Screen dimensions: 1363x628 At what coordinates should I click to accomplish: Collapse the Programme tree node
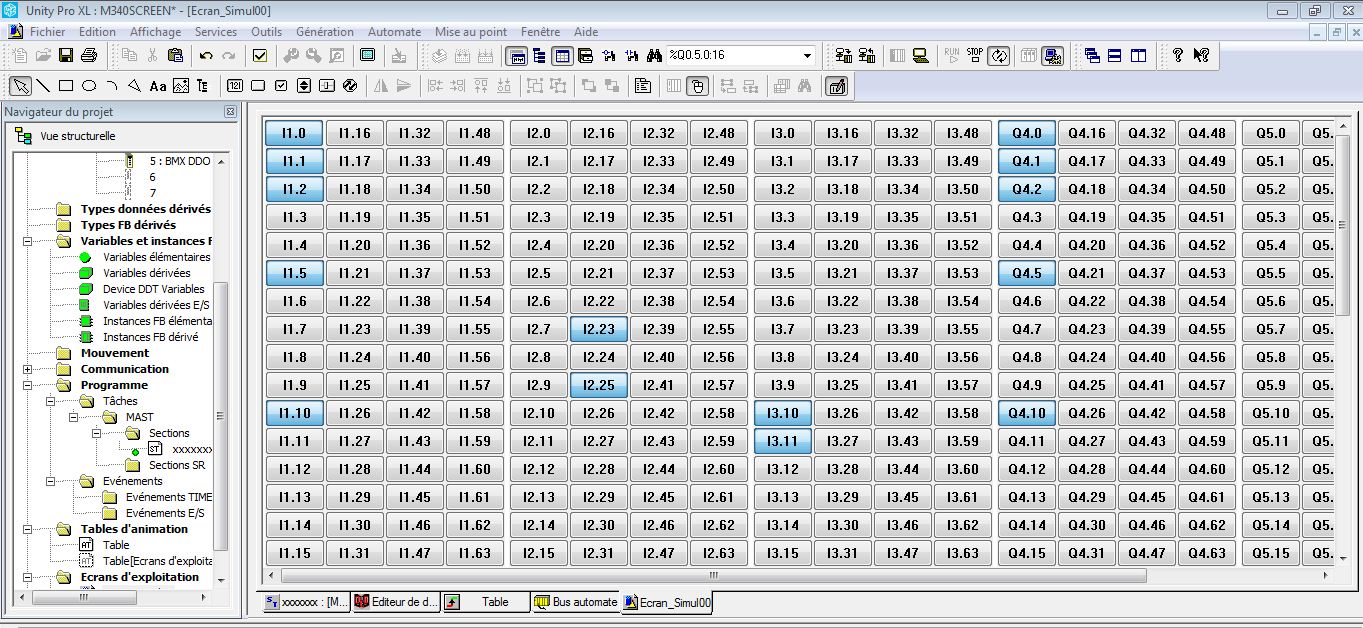click(x=27, y=385)
